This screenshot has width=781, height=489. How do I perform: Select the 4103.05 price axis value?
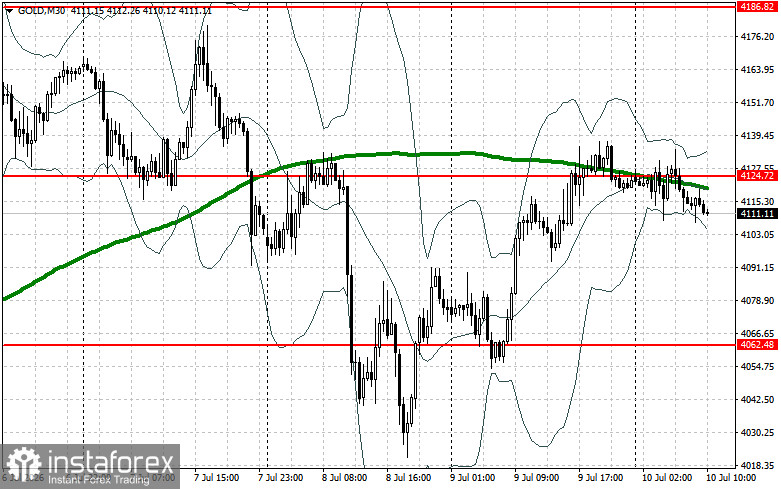(757, 235)
